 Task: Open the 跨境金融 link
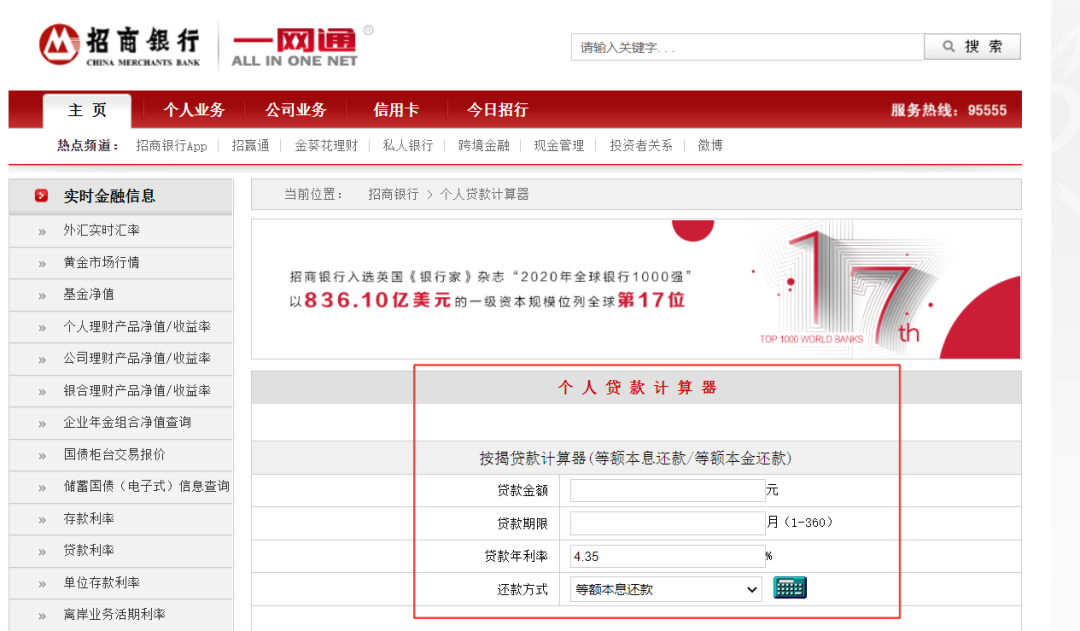(x=484, y=145)
